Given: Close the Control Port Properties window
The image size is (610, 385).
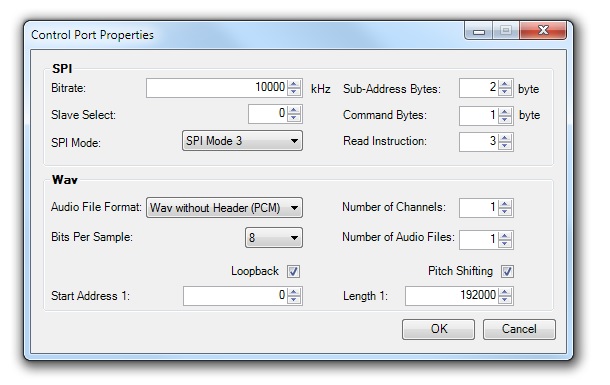Looking at the screenshot, I should 543,30.
